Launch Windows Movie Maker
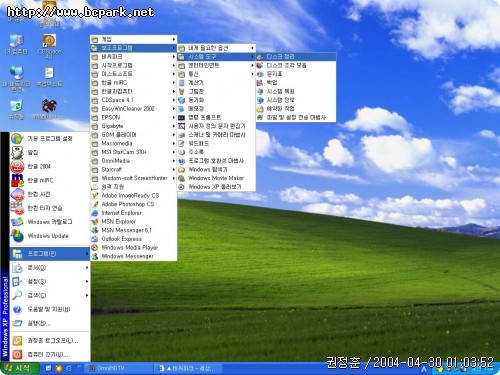500x375 pixels. click(x=216, y=178)
